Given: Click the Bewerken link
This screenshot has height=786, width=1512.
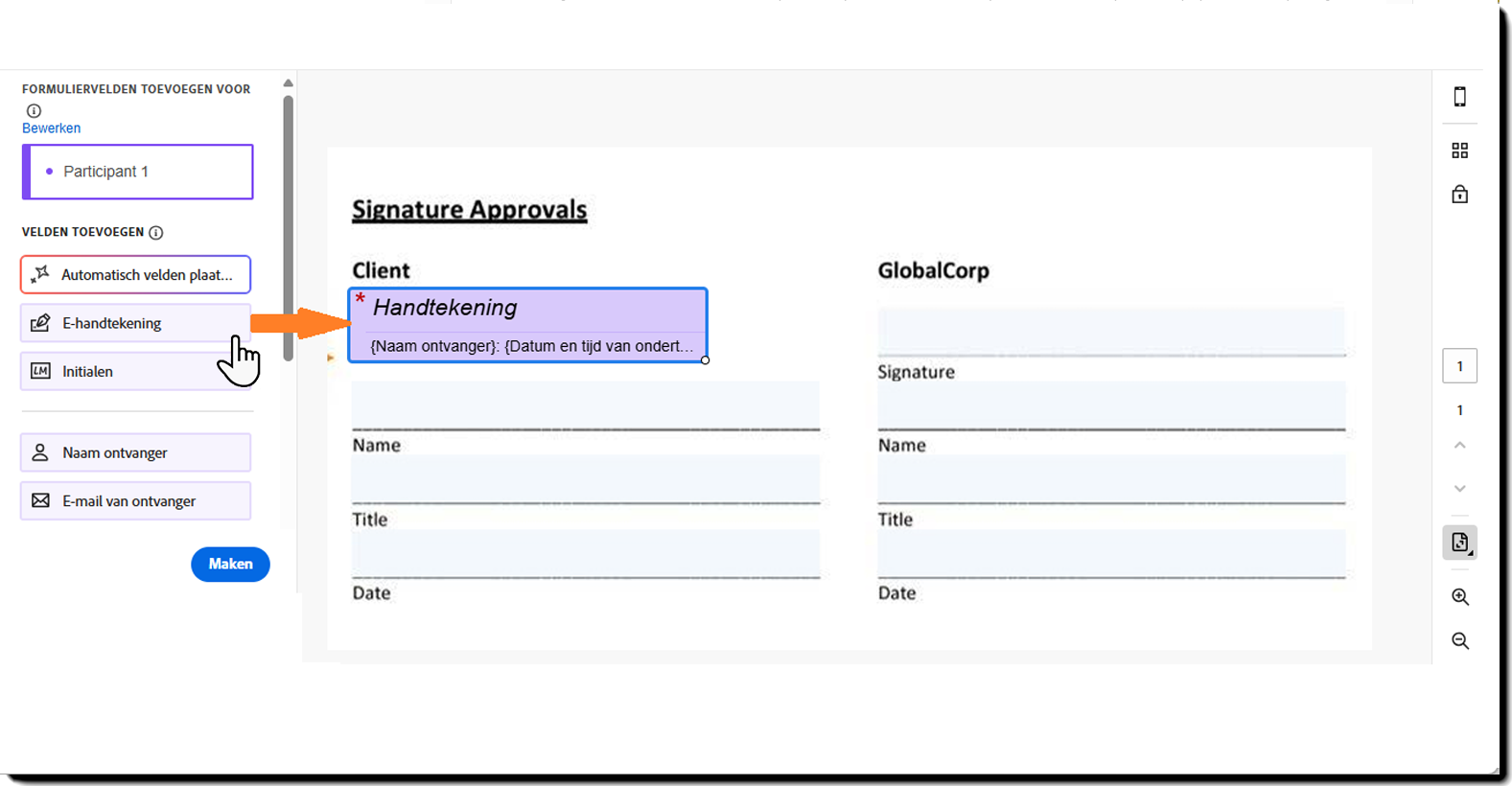Looking at the screenshot, I should [51, 128].
